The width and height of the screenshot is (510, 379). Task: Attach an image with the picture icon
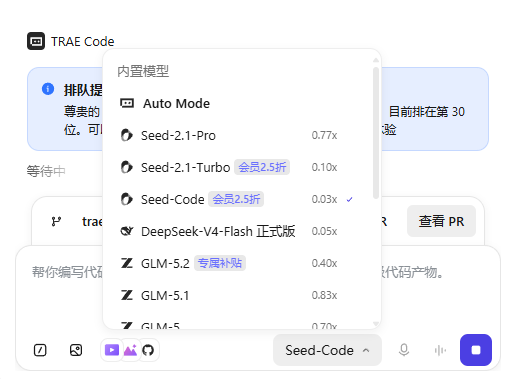(x=76, y=350)
